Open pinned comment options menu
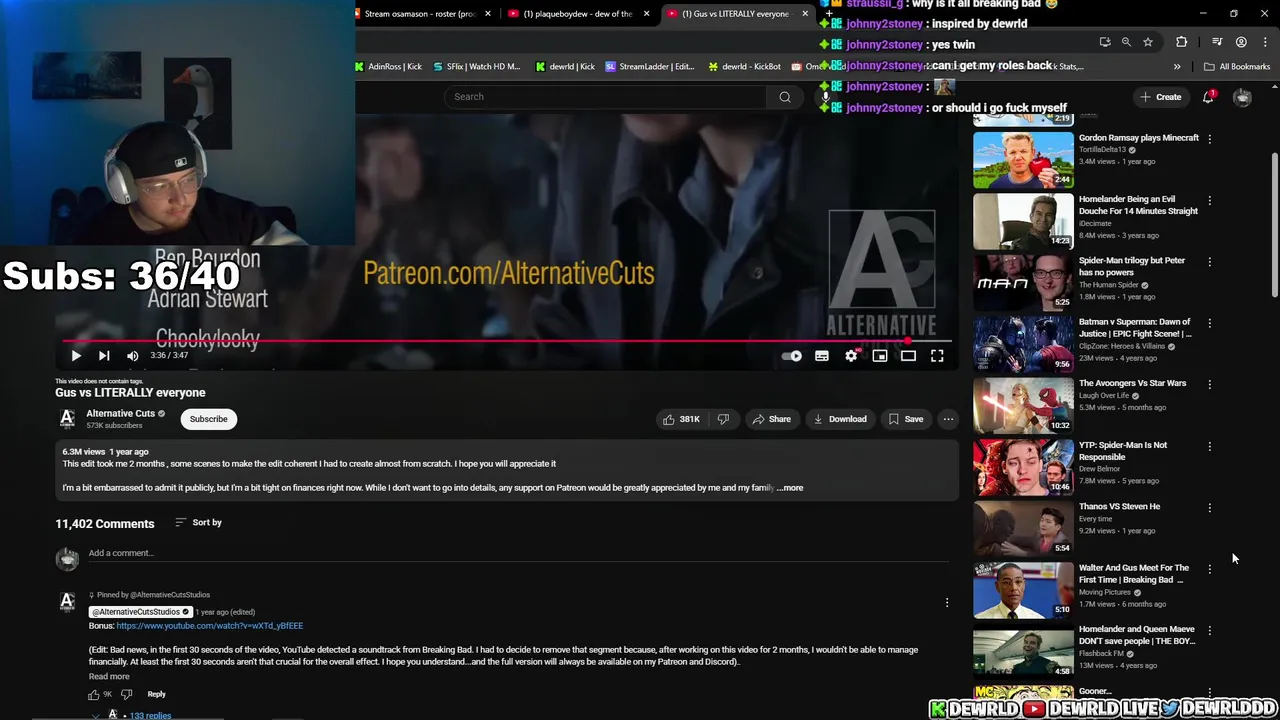The height and width of the screenshot is (720, 1280). [947, 602]
